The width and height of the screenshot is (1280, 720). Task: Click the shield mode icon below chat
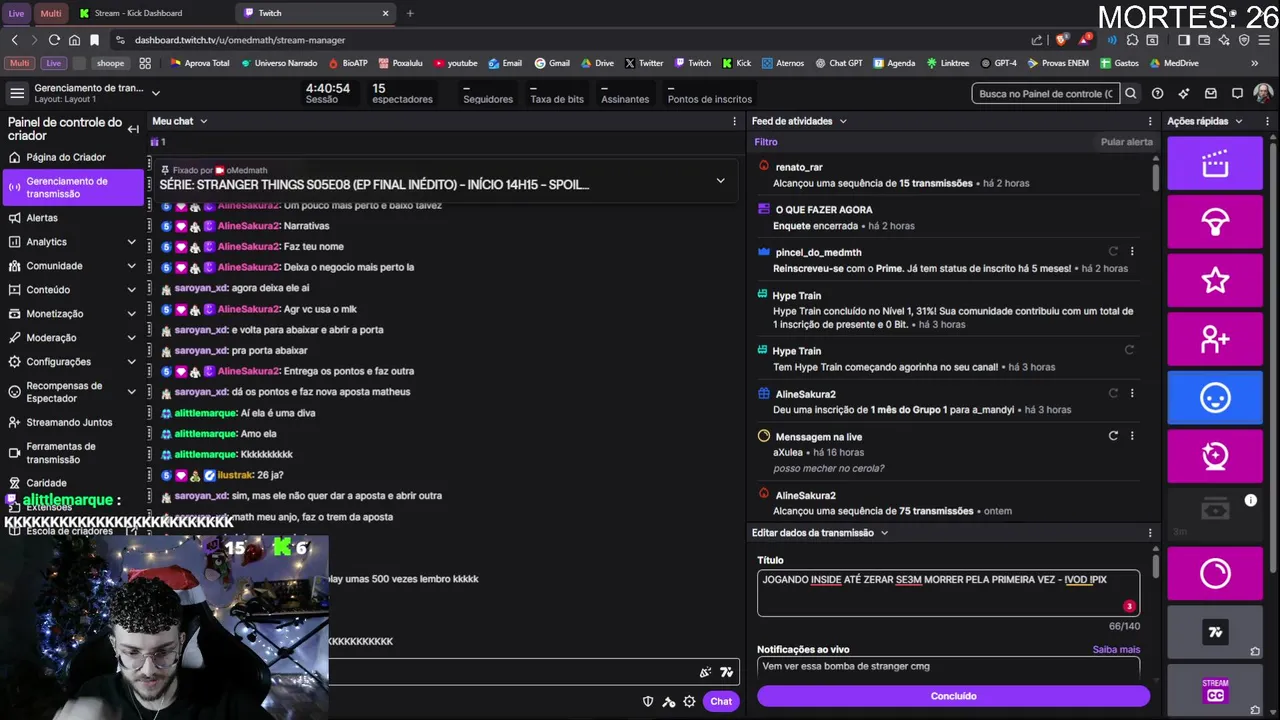tap(648, 701)
